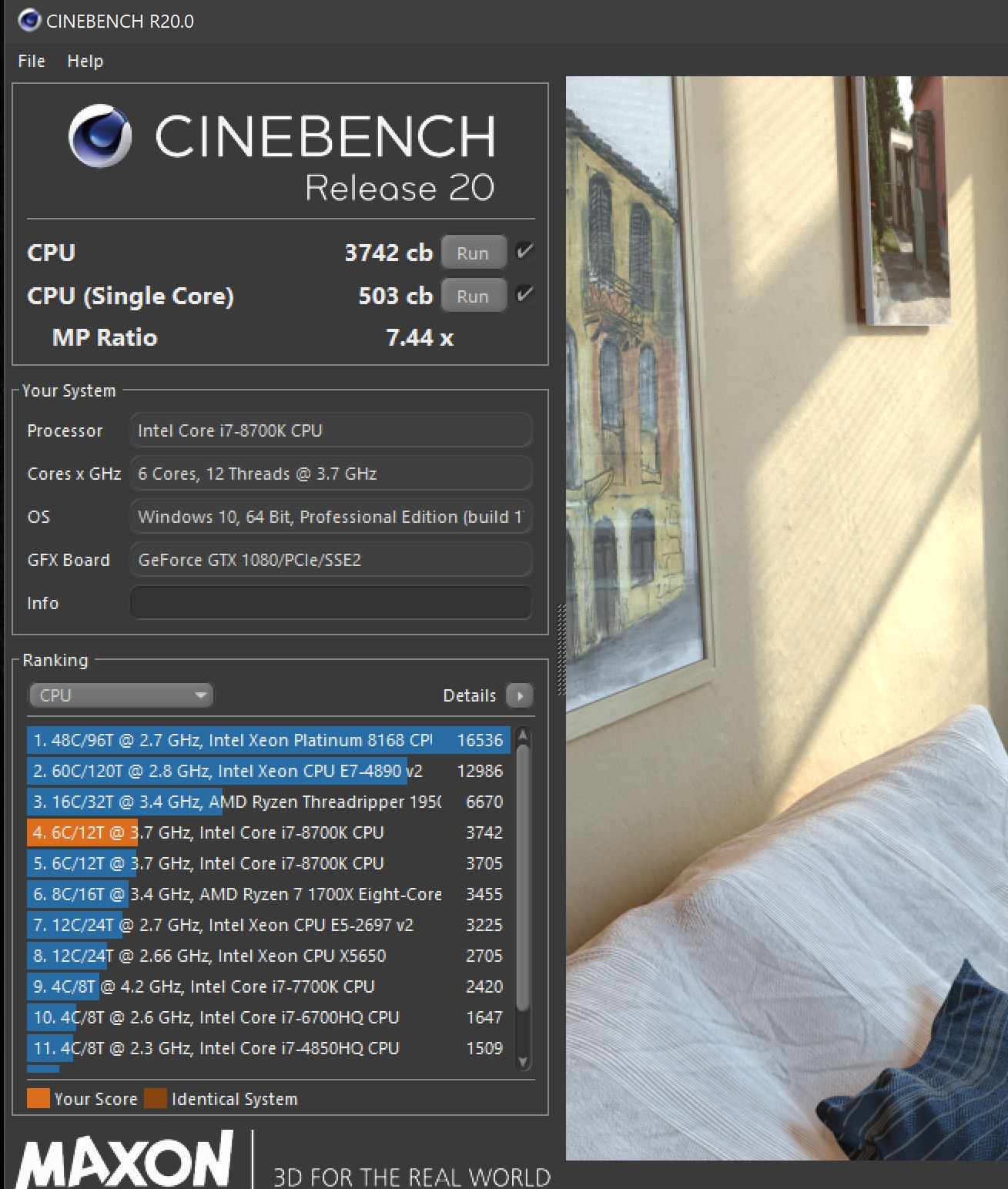Select the Processor field Intel Core i7-8700K
1008x1189 pixels.
331,430
